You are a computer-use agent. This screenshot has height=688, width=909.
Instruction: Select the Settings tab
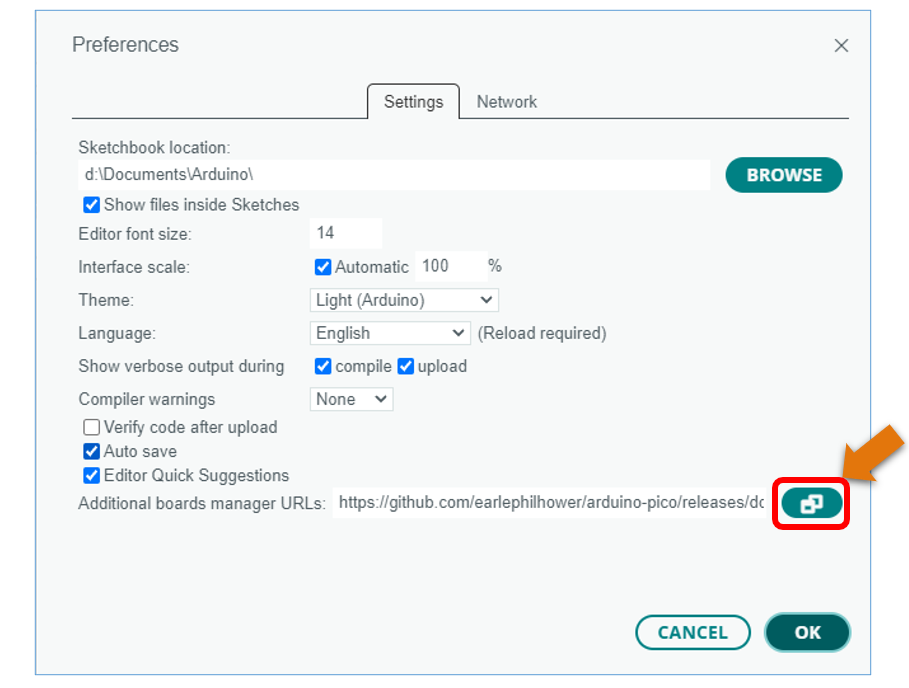(413, 102)
